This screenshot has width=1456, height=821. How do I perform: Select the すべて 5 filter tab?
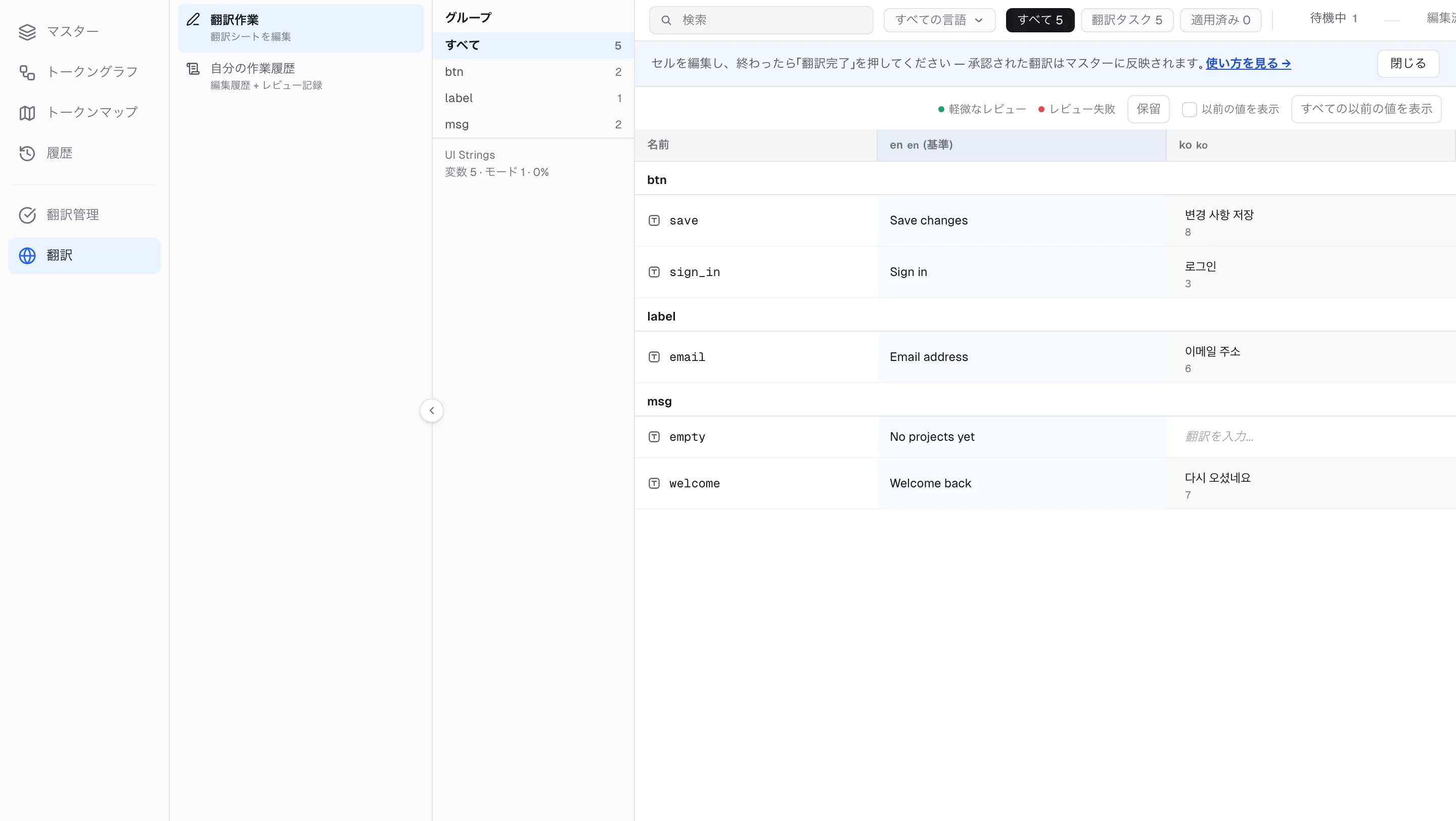coord(1040,20)
